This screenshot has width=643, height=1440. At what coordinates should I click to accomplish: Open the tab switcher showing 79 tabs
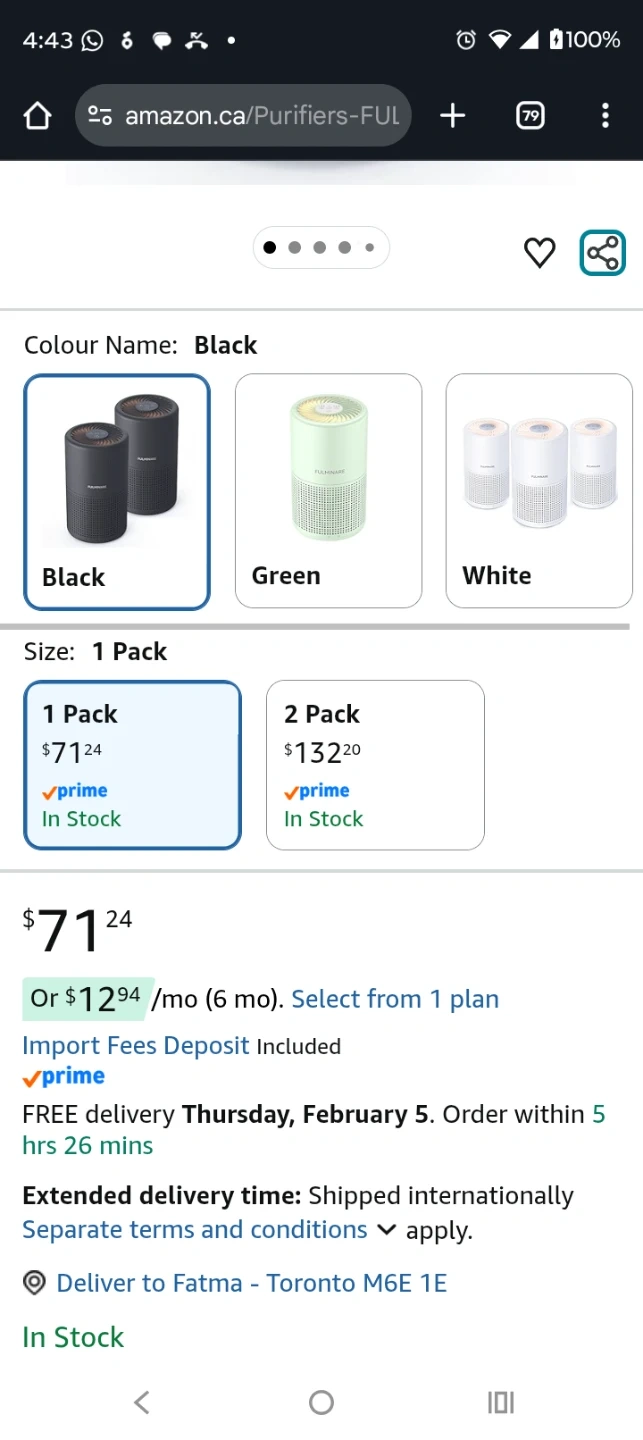click(530, 116)
